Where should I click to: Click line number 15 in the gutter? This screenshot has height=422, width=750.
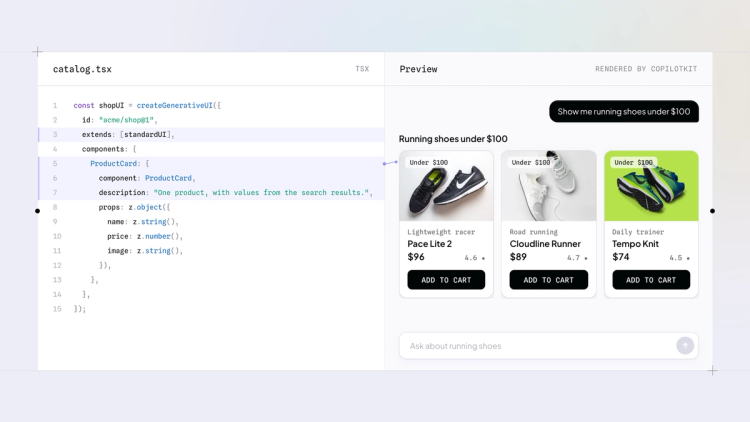[57, 309]
